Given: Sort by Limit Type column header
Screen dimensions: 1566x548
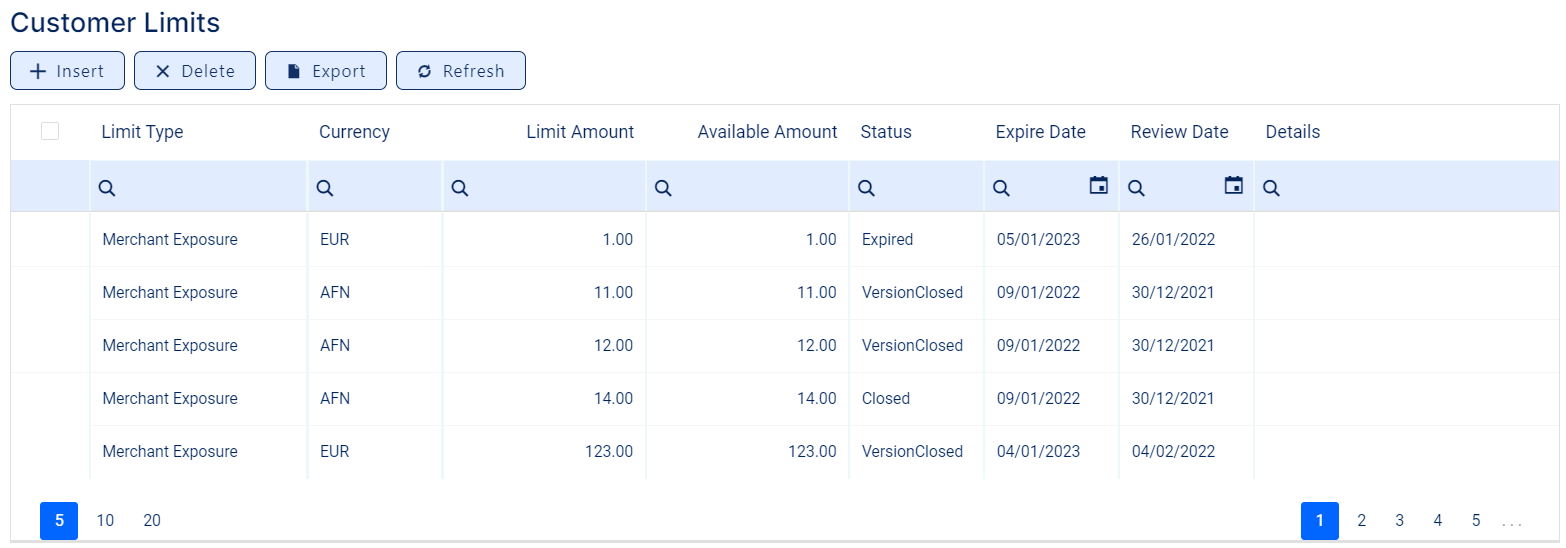Looking at the screenshot, I should 142,132.
